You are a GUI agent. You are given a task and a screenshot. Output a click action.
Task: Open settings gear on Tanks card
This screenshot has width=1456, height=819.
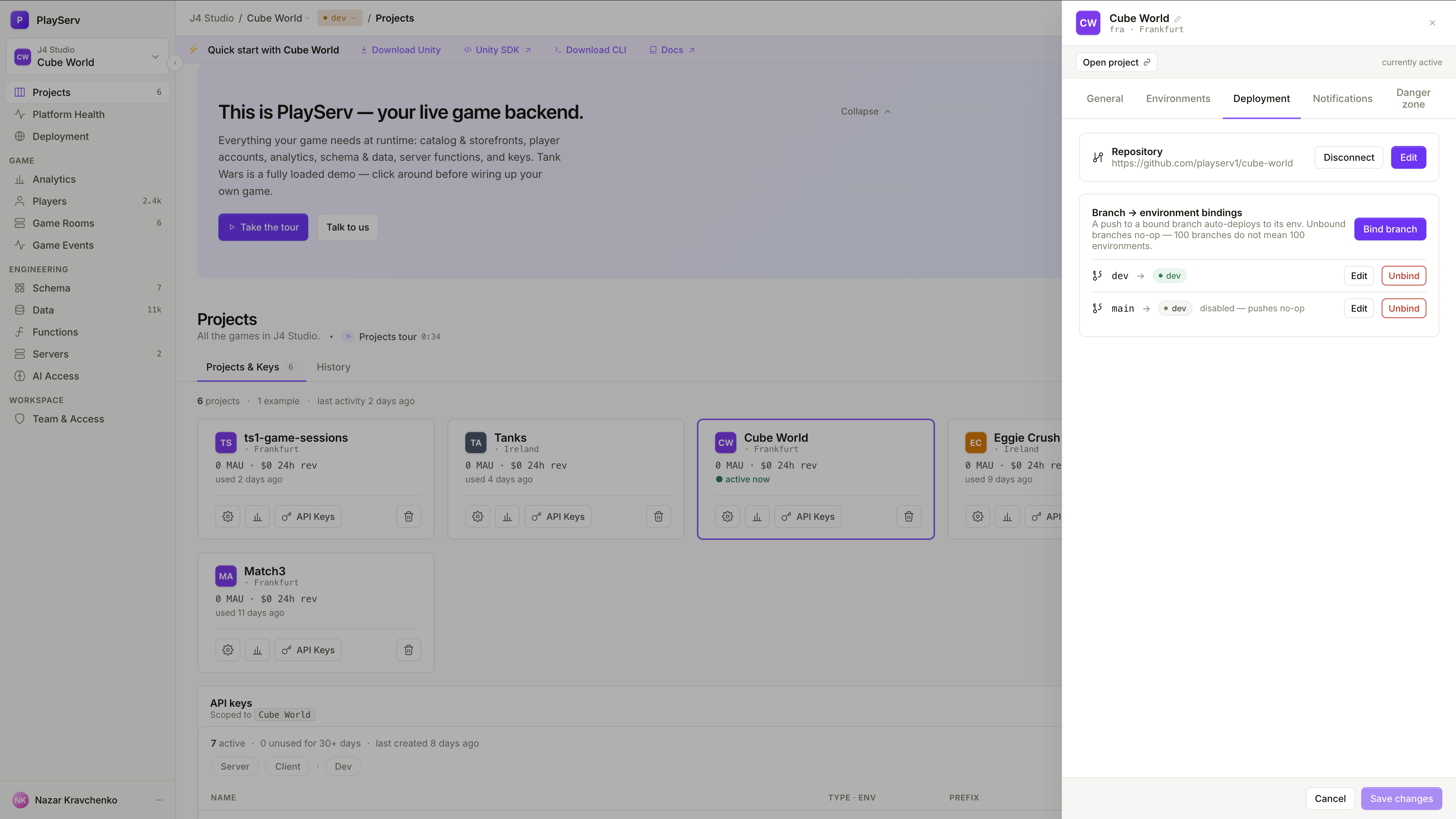478,516
